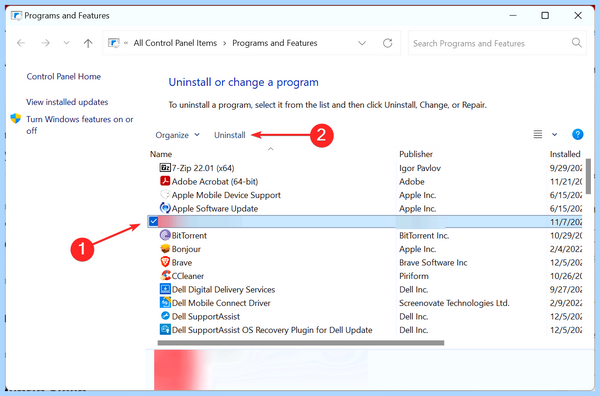
Task: Open the recent locations dropdown arrow
Action: coord(66,43)
